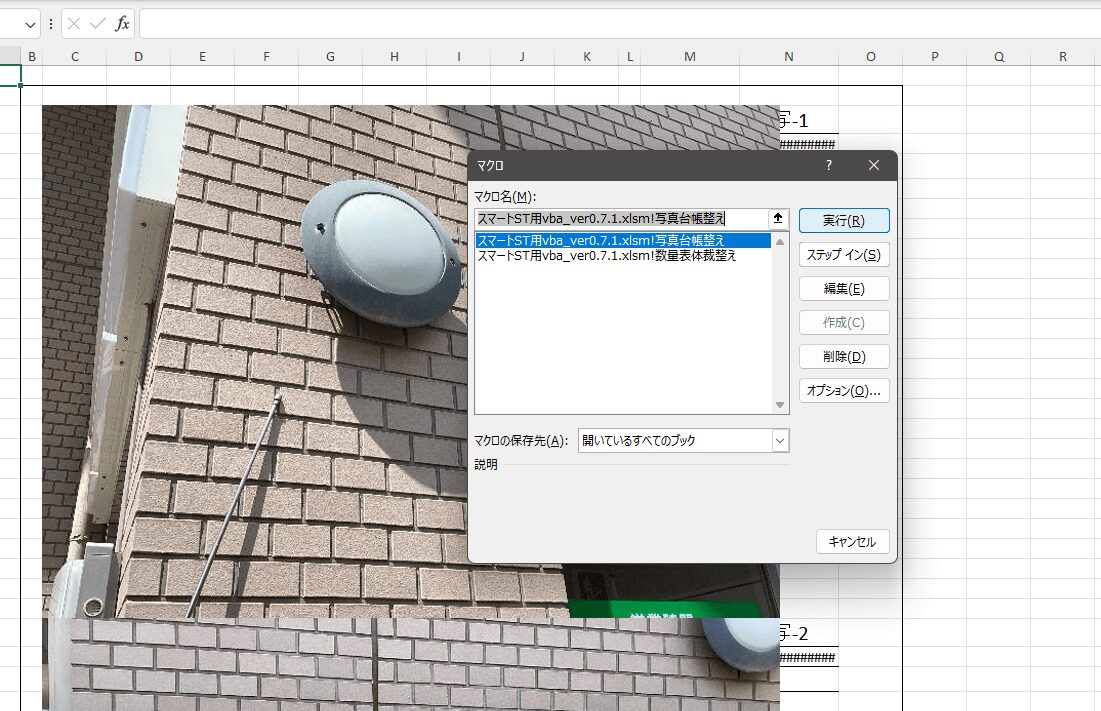The image size is (1101, 711).
Task: Click the Insert Function fx icon
Action: [122, 24]
